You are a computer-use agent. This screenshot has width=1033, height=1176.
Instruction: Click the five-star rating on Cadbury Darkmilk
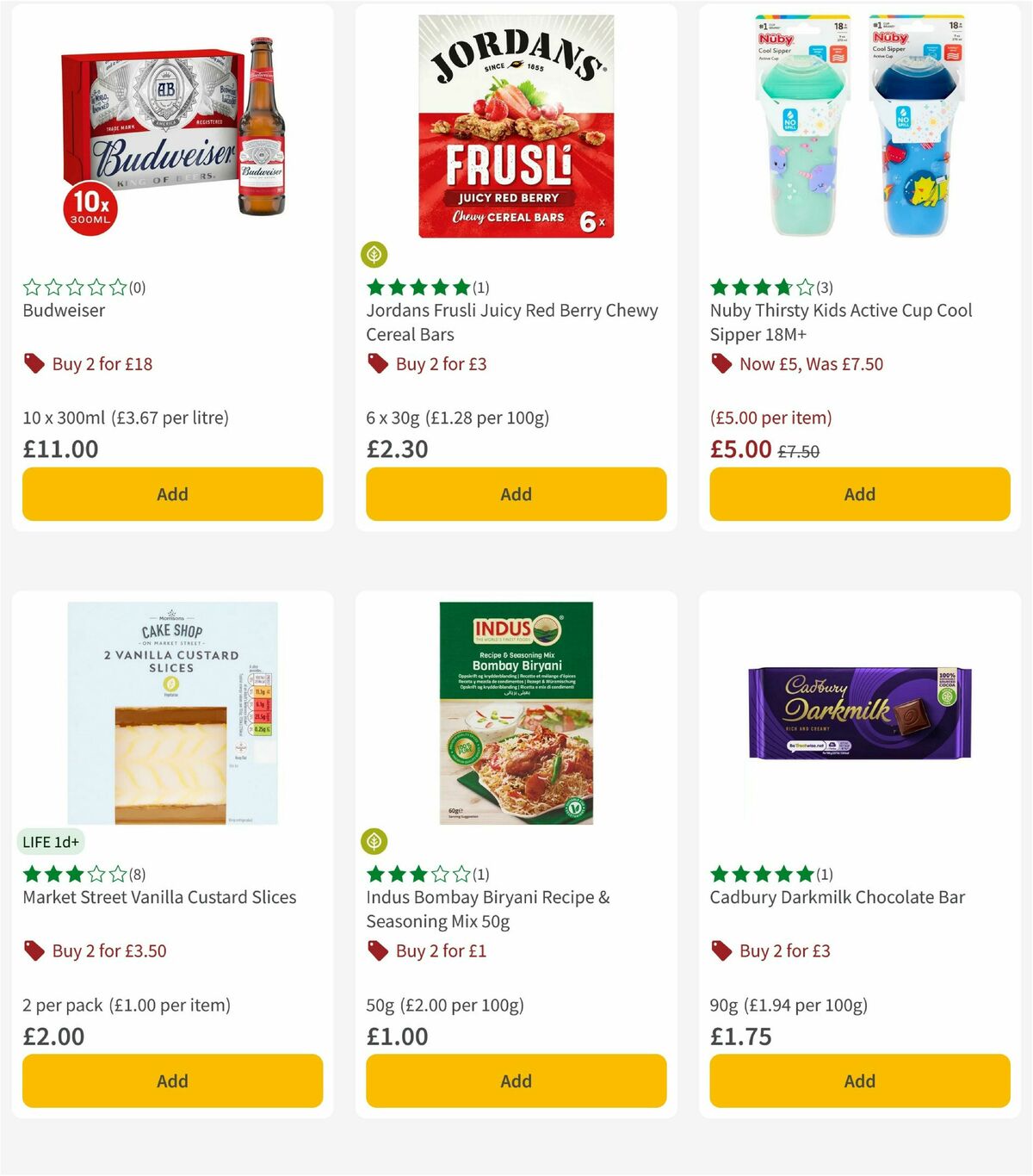click(x=762, y=873)
